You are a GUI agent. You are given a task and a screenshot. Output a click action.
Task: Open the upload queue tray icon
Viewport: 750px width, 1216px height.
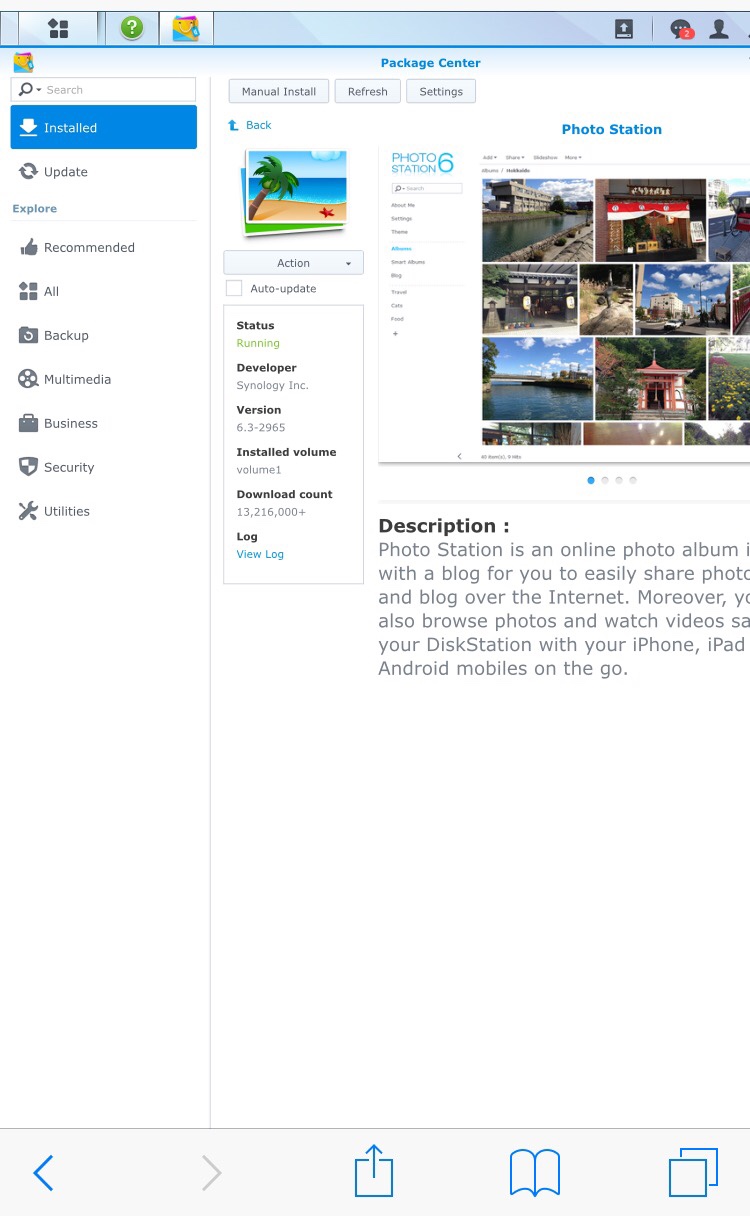624,29
